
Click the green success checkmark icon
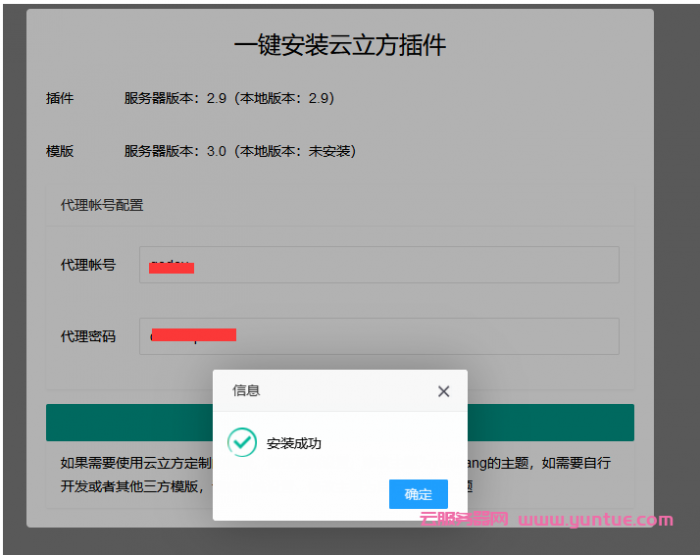click(x=241, y=442)
